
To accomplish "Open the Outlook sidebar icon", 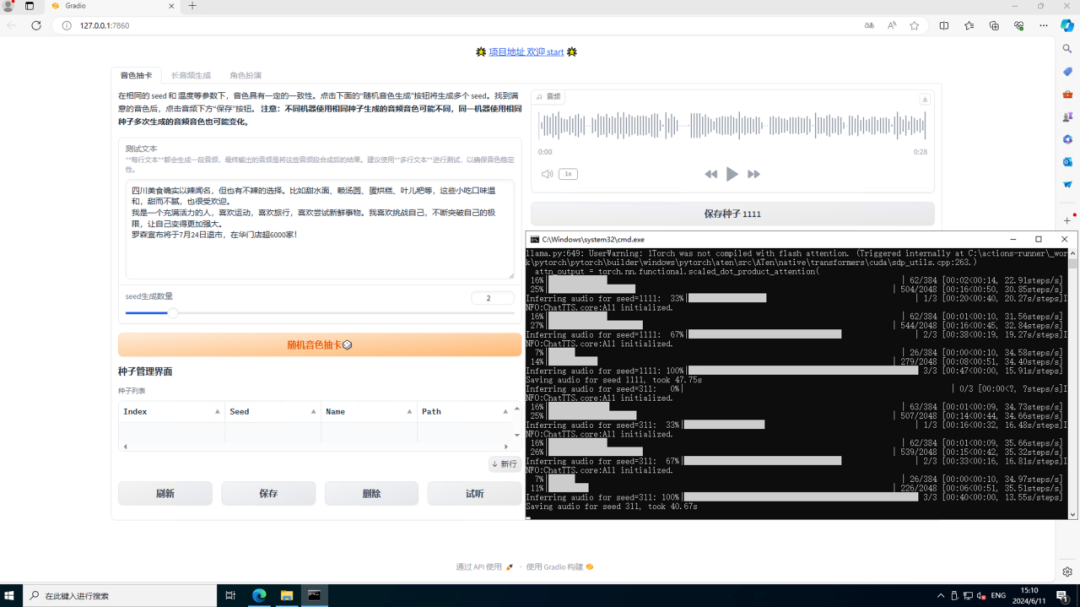I will click(x=1067, y=162).
